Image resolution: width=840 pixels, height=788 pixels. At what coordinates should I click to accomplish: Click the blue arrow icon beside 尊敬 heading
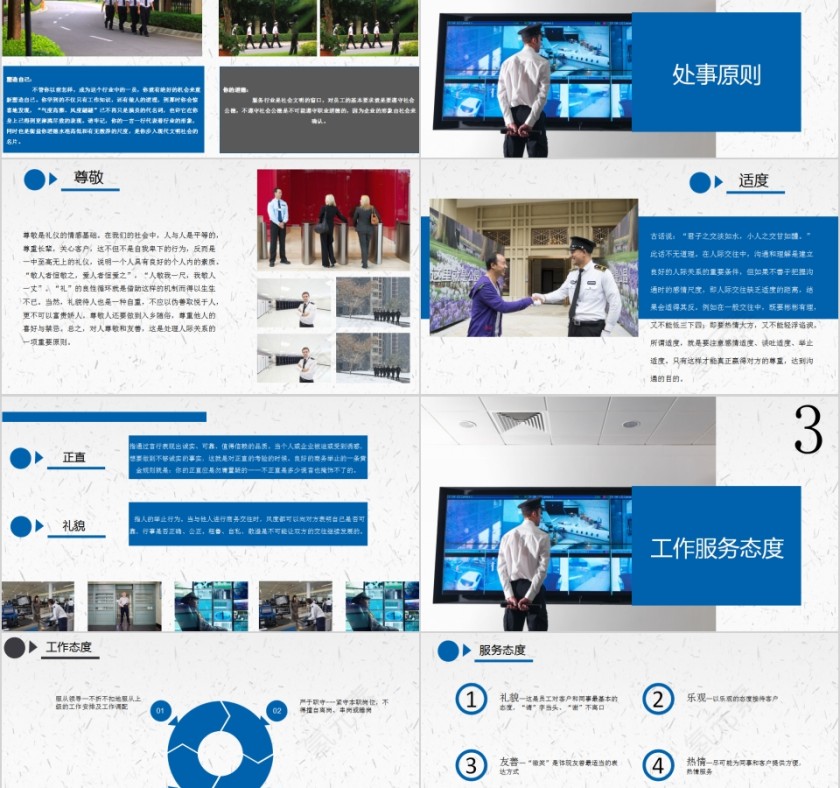coord(51,179)
